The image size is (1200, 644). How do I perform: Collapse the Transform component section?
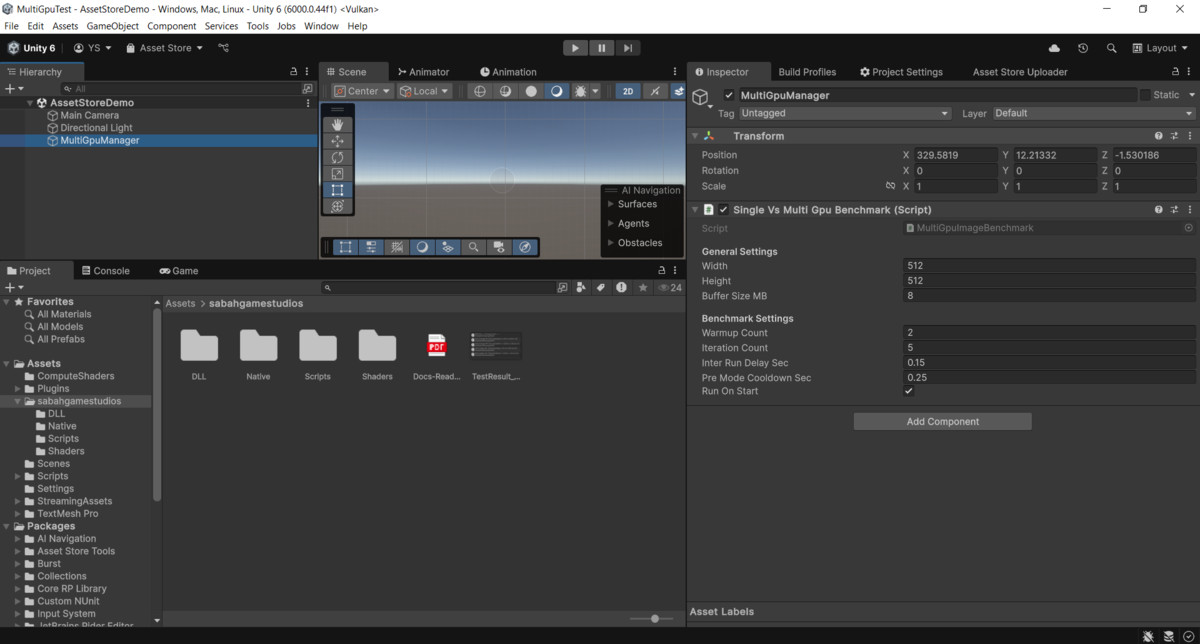[x=695, y=136]
